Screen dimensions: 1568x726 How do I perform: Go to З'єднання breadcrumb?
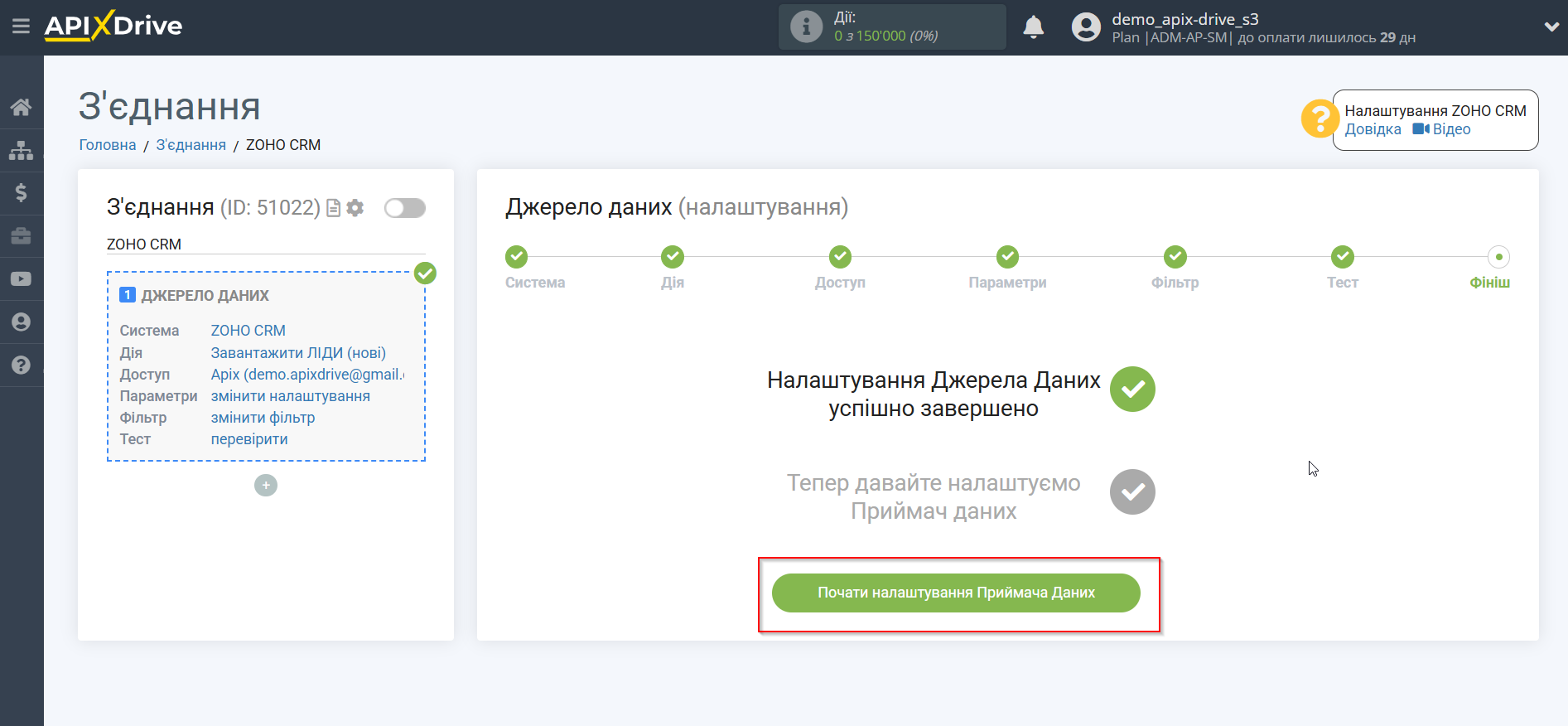191,145
